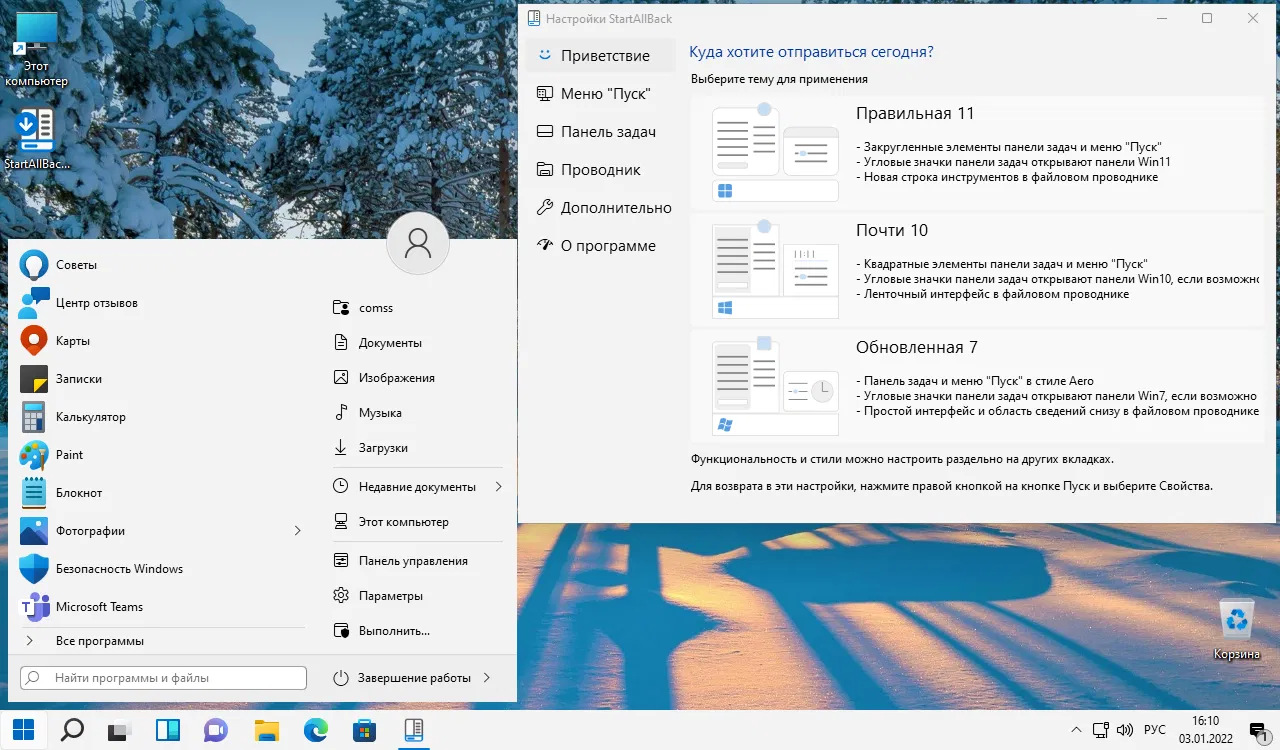Select the Правильная 11 theme card
This screenshot has width=1280, height=750.
(x=977, y=152)
